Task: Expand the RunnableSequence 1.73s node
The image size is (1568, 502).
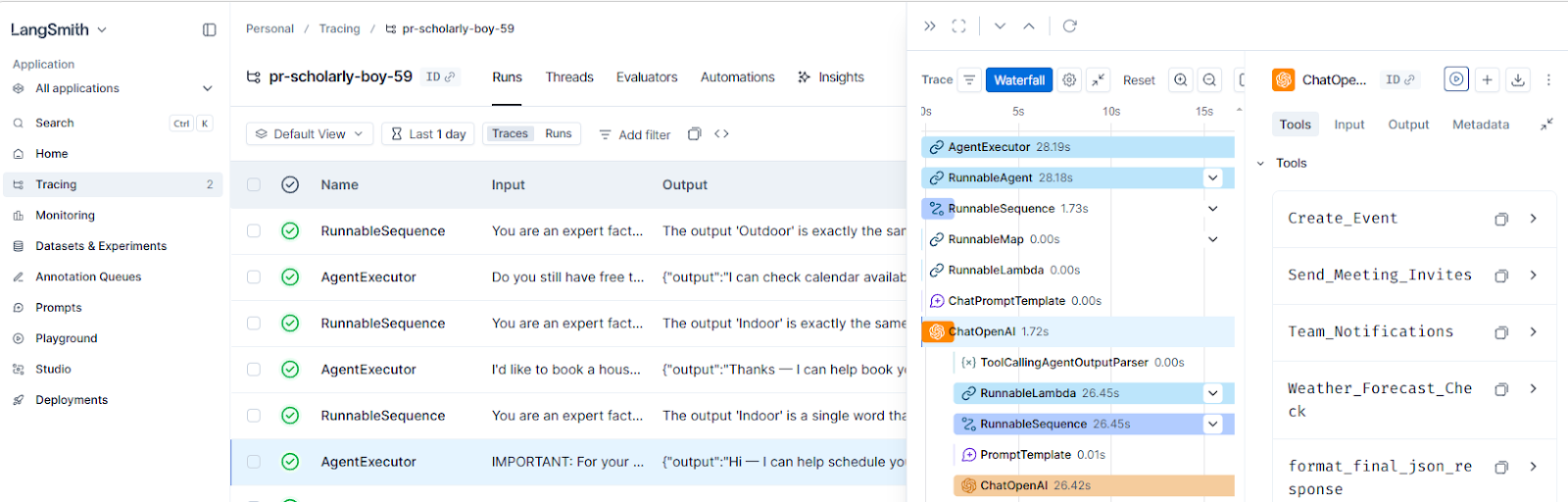Action: [1213, 209]
